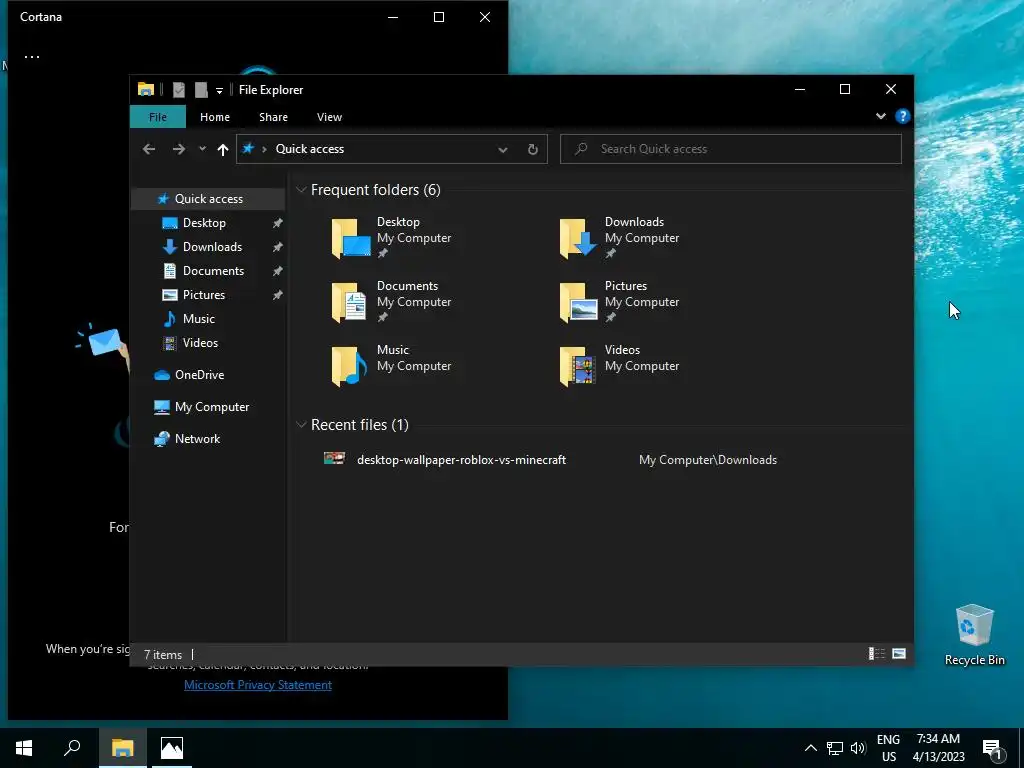1024x768 pixels.
Task: Click the recent file's image thumbnail
Action: click(334, 458)
